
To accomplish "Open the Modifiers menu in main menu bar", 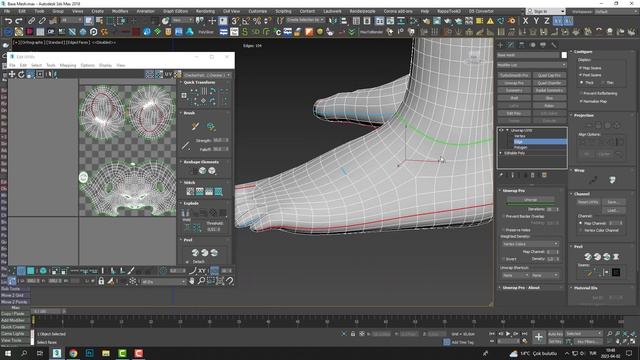I will click(120, 11).
